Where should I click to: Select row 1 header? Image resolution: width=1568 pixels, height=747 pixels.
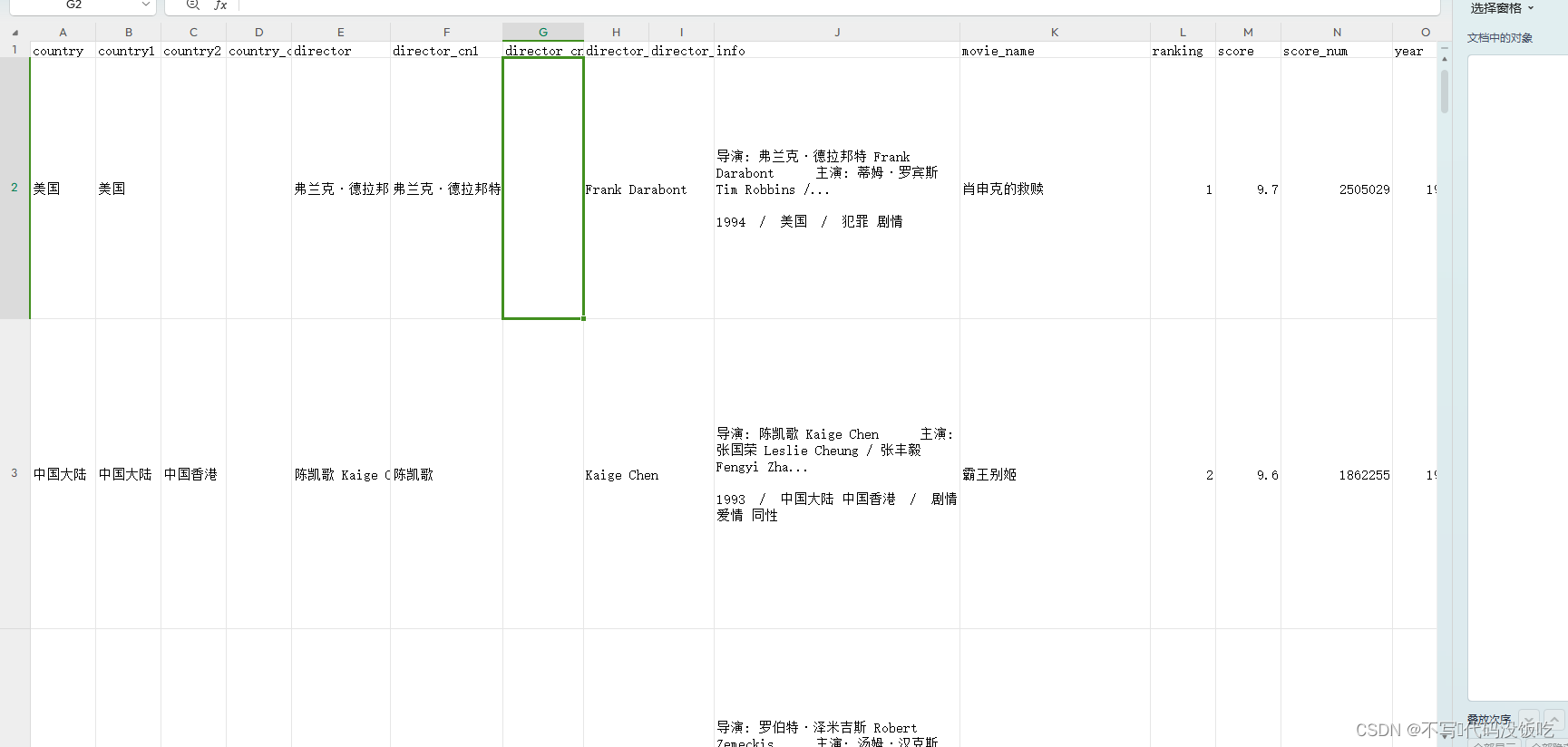tap(15, 50)
